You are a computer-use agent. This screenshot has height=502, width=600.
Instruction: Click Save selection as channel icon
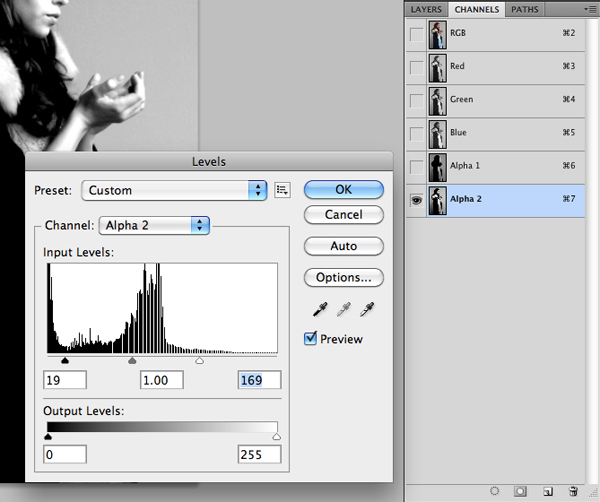(x=521, y=492)
